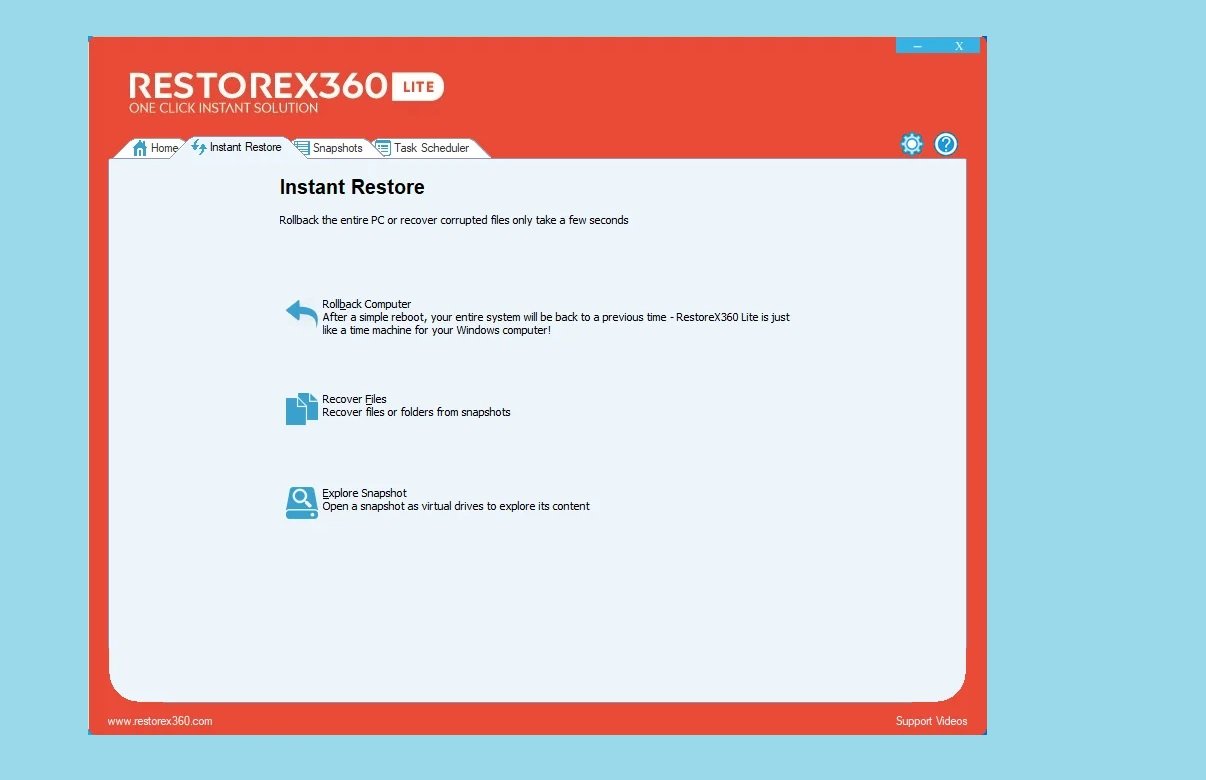Click the Explore Snapshot drive icon

(302, 502)
